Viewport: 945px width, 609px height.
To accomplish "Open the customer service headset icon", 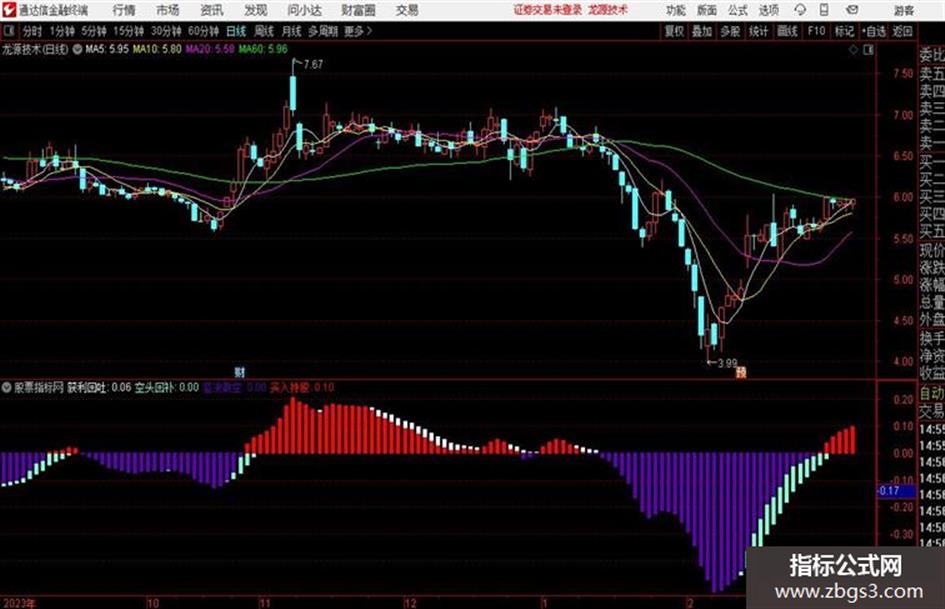I will click(800, 10).
